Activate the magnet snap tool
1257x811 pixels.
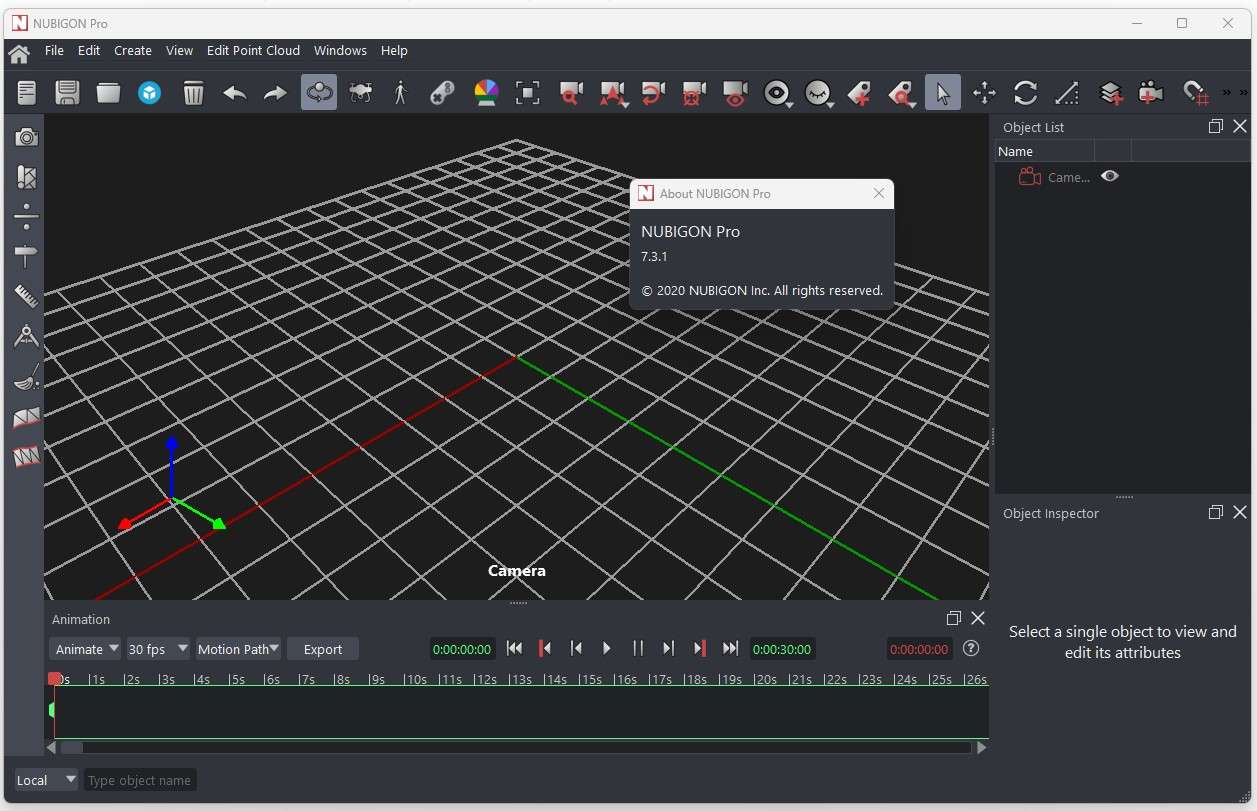click(1195, 93)
